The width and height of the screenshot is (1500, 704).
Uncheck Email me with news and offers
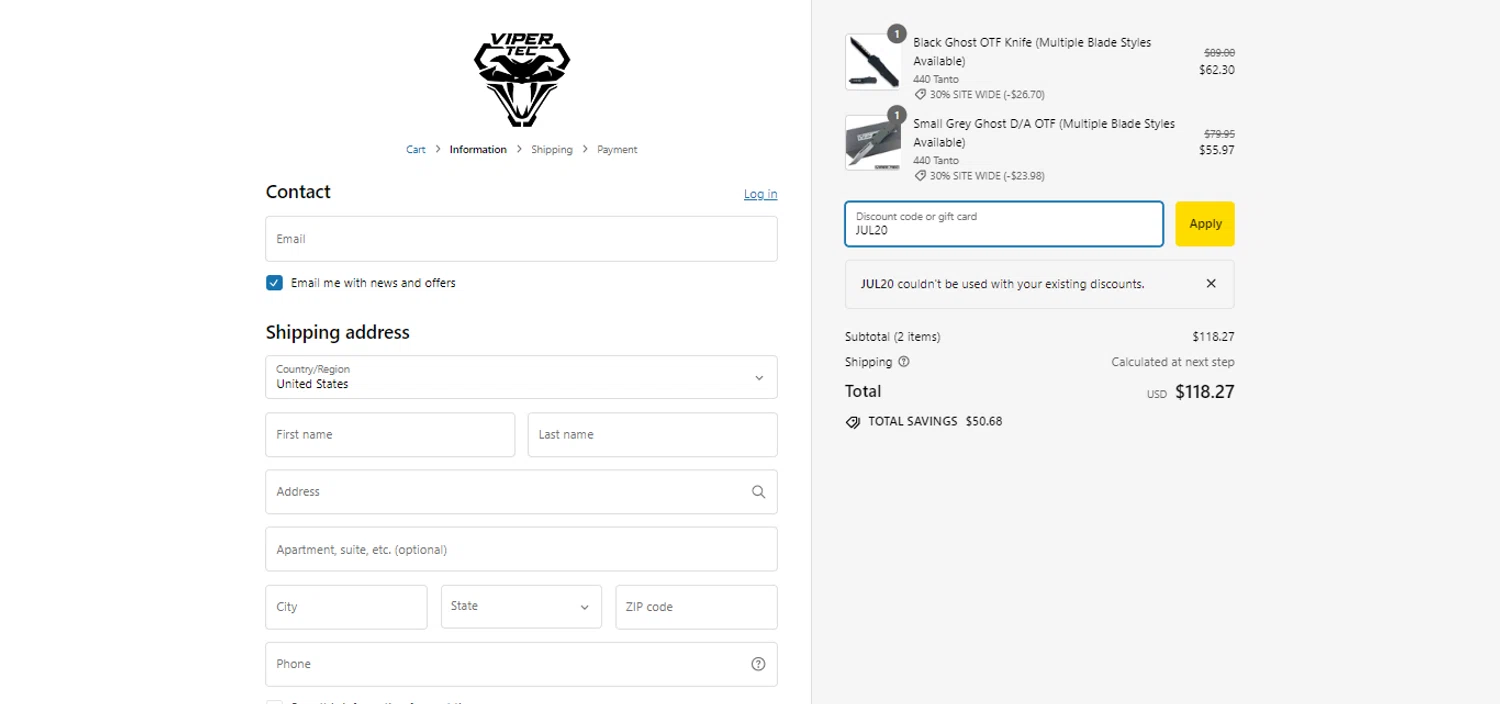[x=275, y=283]
